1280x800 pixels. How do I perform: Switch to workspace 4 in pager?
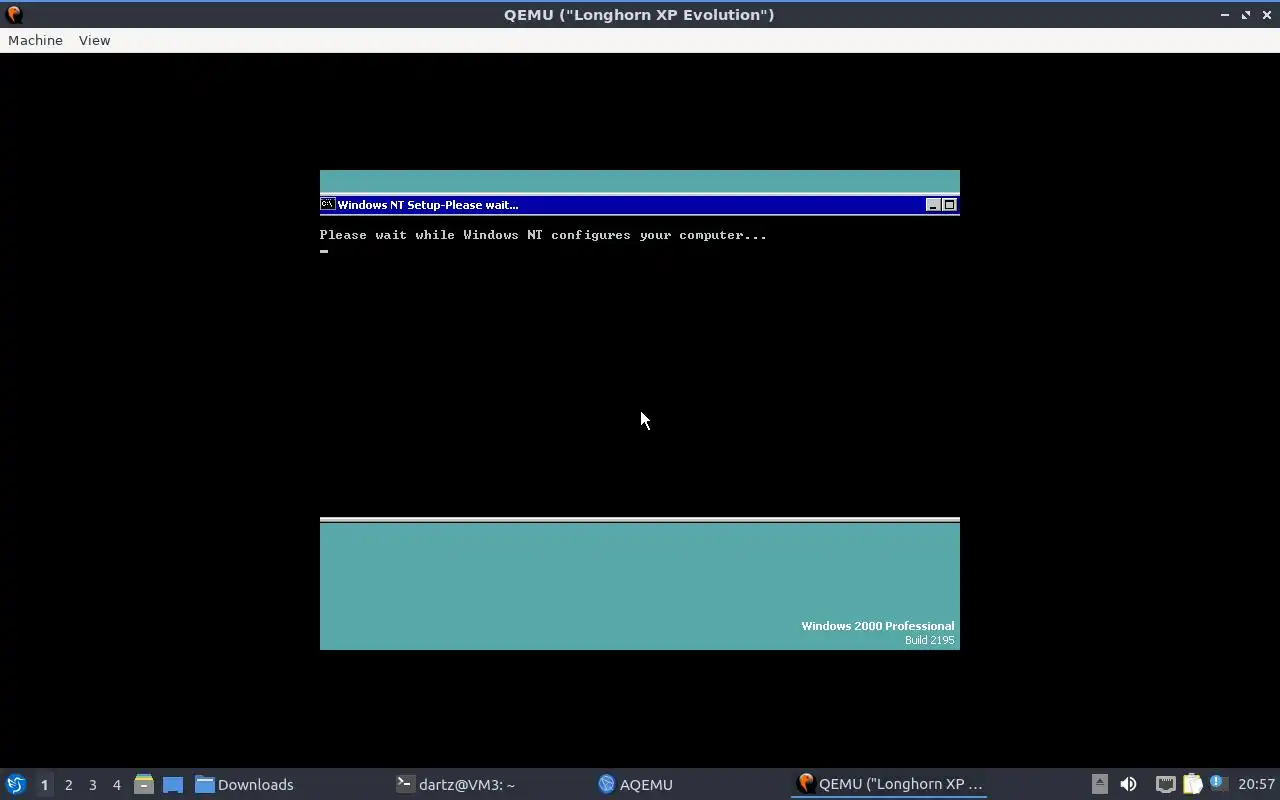[116, 785]
